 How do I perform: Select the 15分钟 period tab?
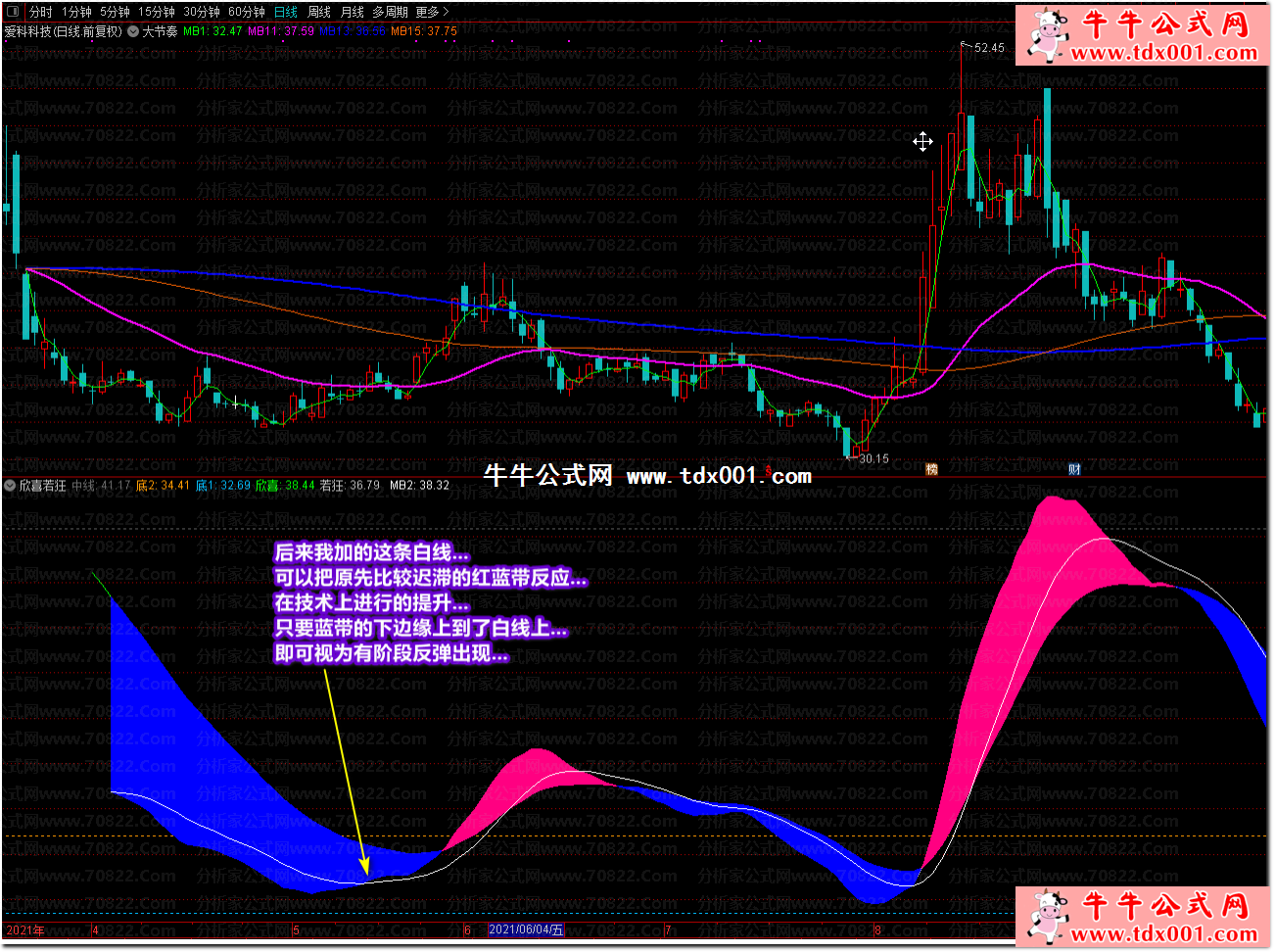pos(156,12)
